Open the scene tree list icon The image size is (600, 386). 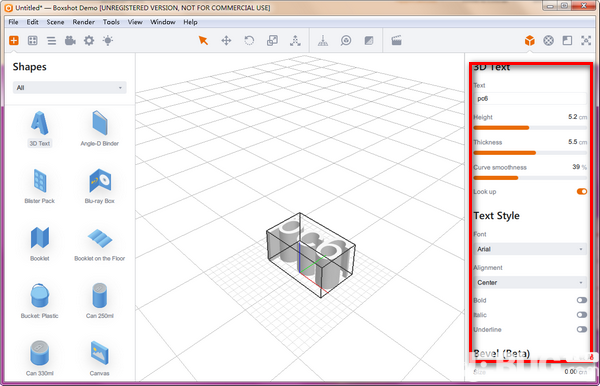point(51,41)
